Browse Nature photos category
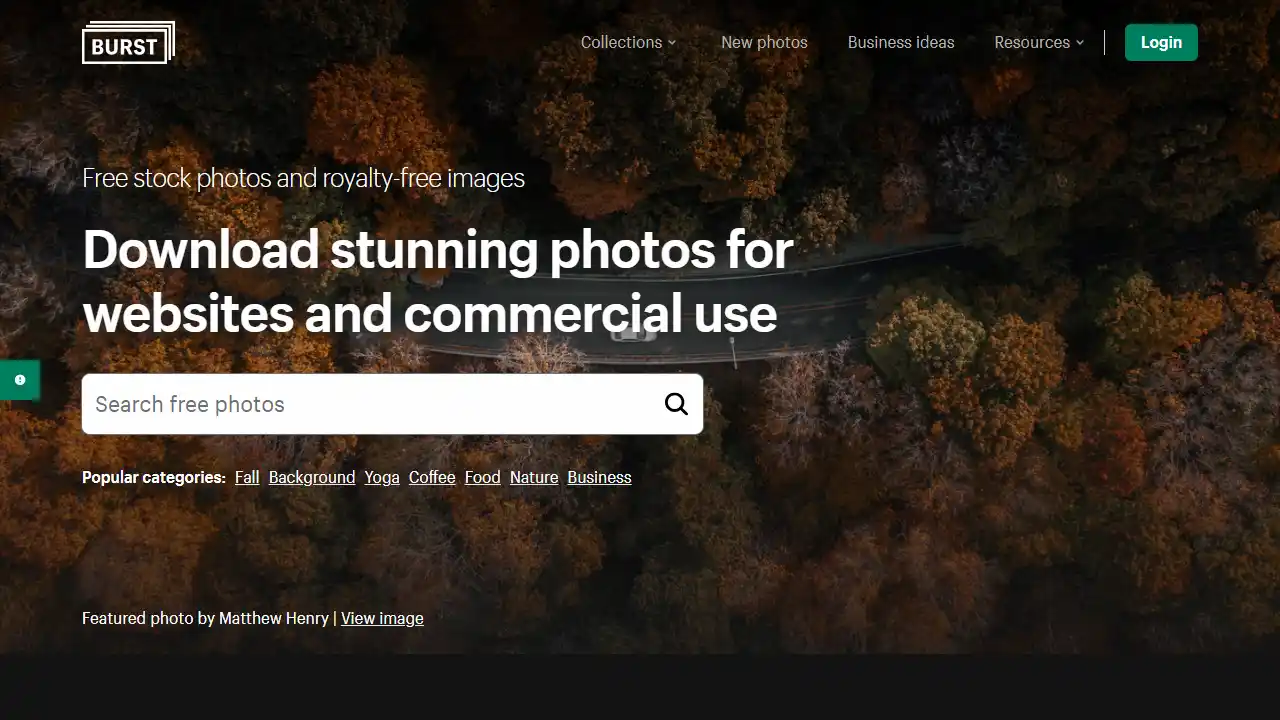1280x720 pixels. [x=534, y=477]
